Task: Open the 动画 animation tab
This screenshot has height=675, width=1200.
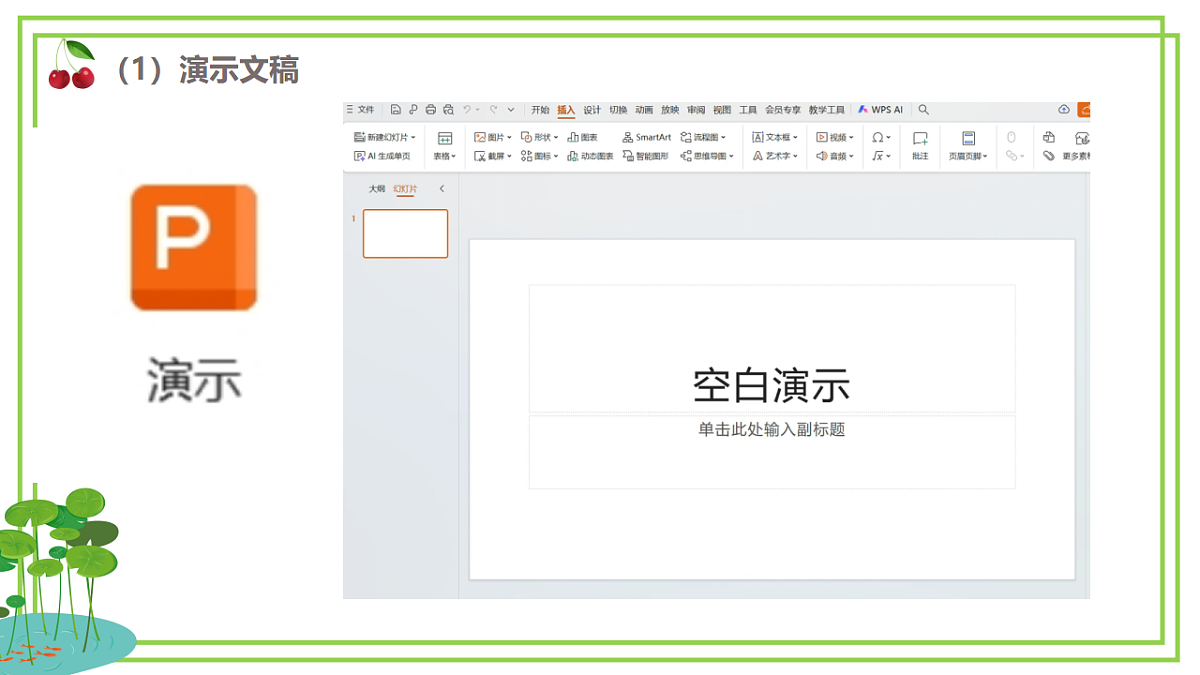Action: 644,110
